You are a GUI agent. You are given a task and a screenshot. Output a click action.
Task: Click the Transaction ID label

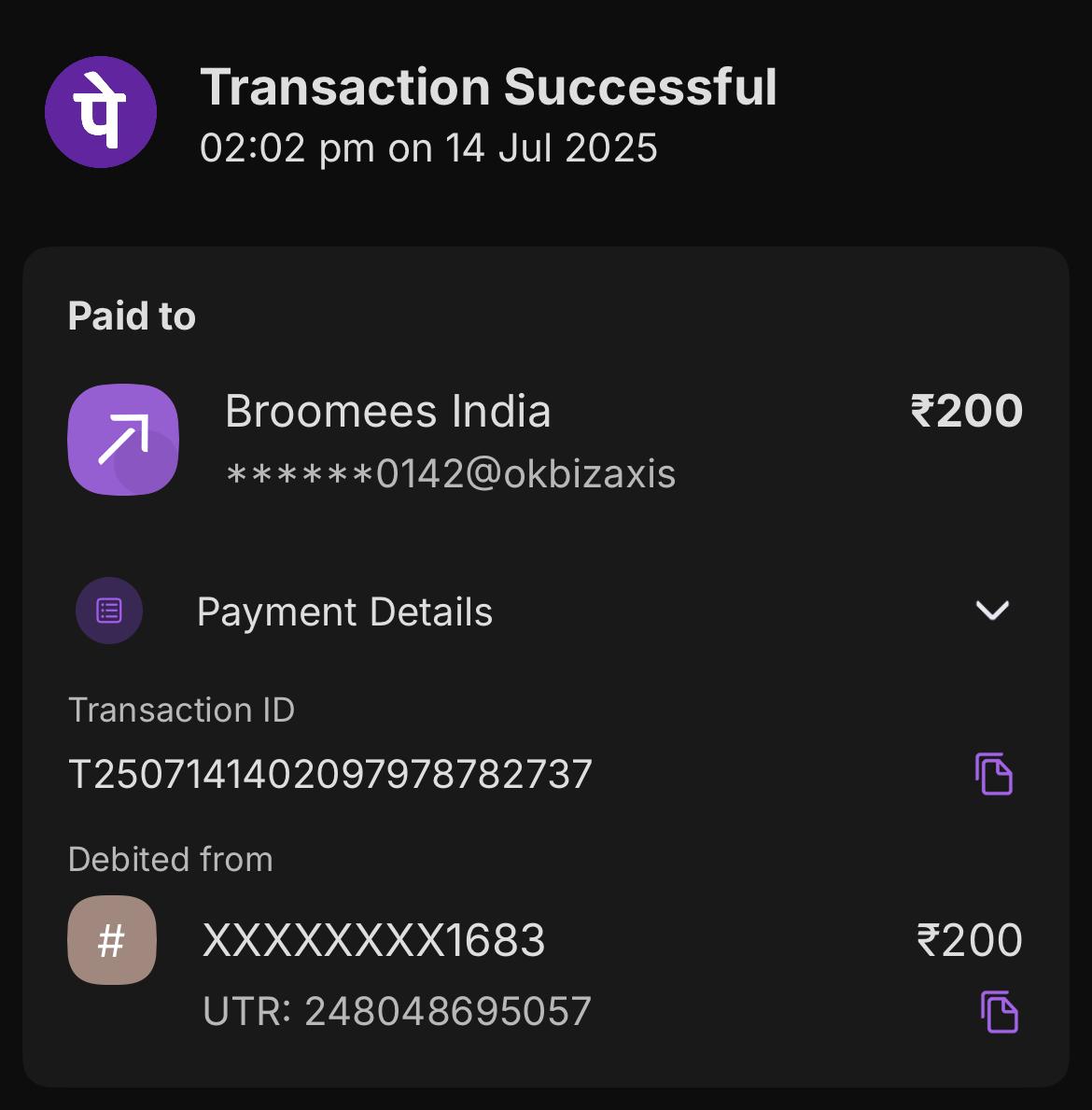point(181,710)
